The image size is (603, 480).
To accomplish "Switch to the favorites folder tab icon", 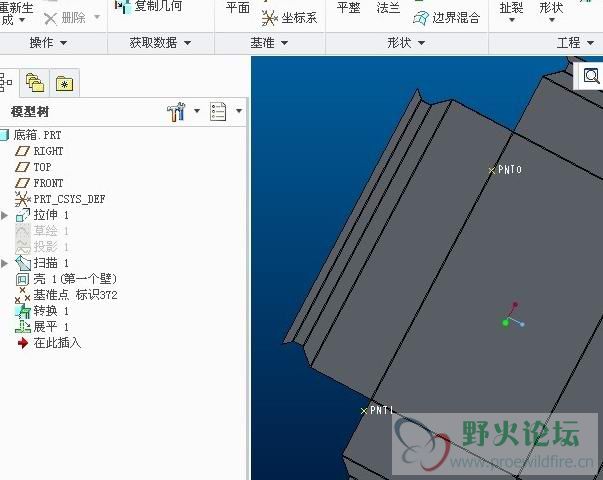I will [x=64, y=83].
